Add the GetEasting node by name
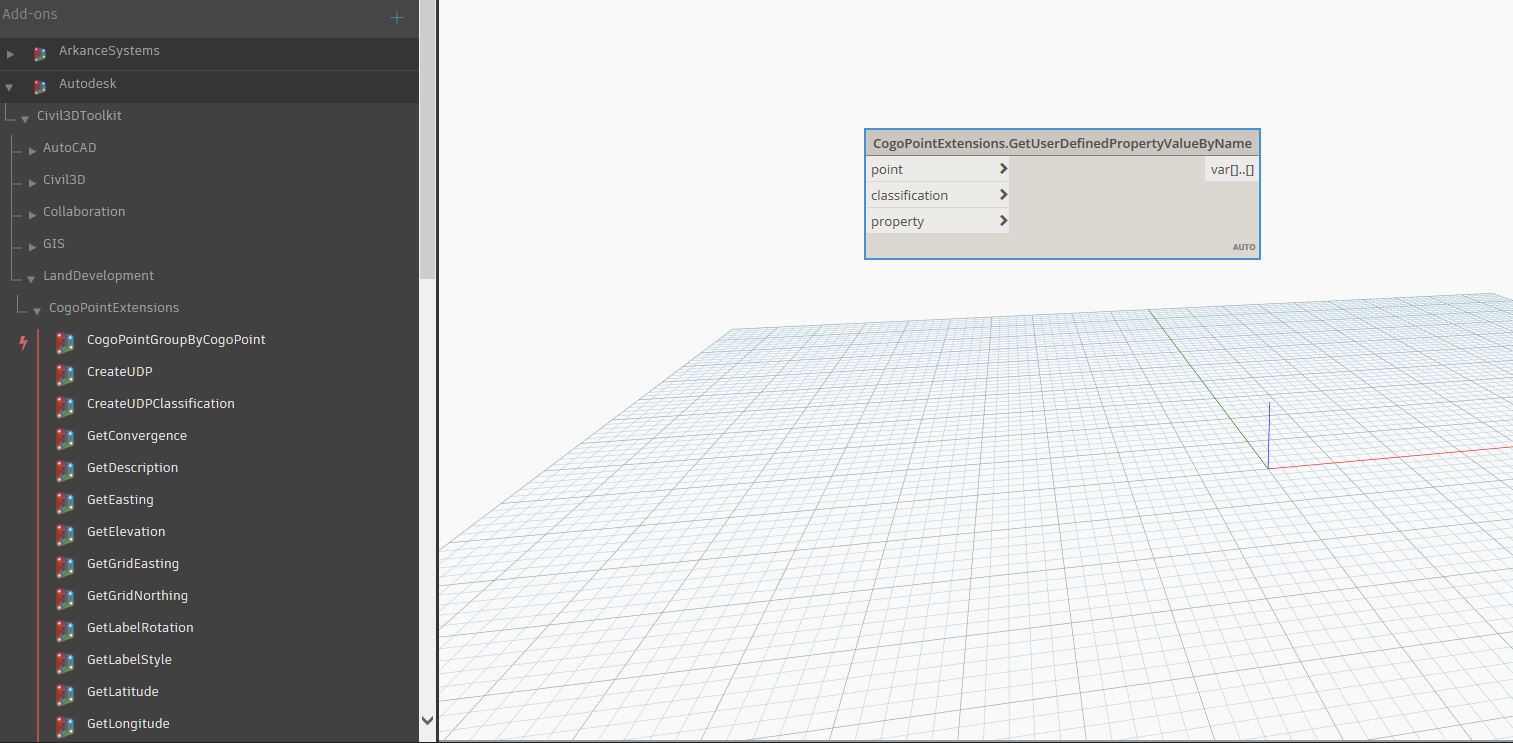Image resolution: width=1513 pixels, height=743 pixels. 120,500
